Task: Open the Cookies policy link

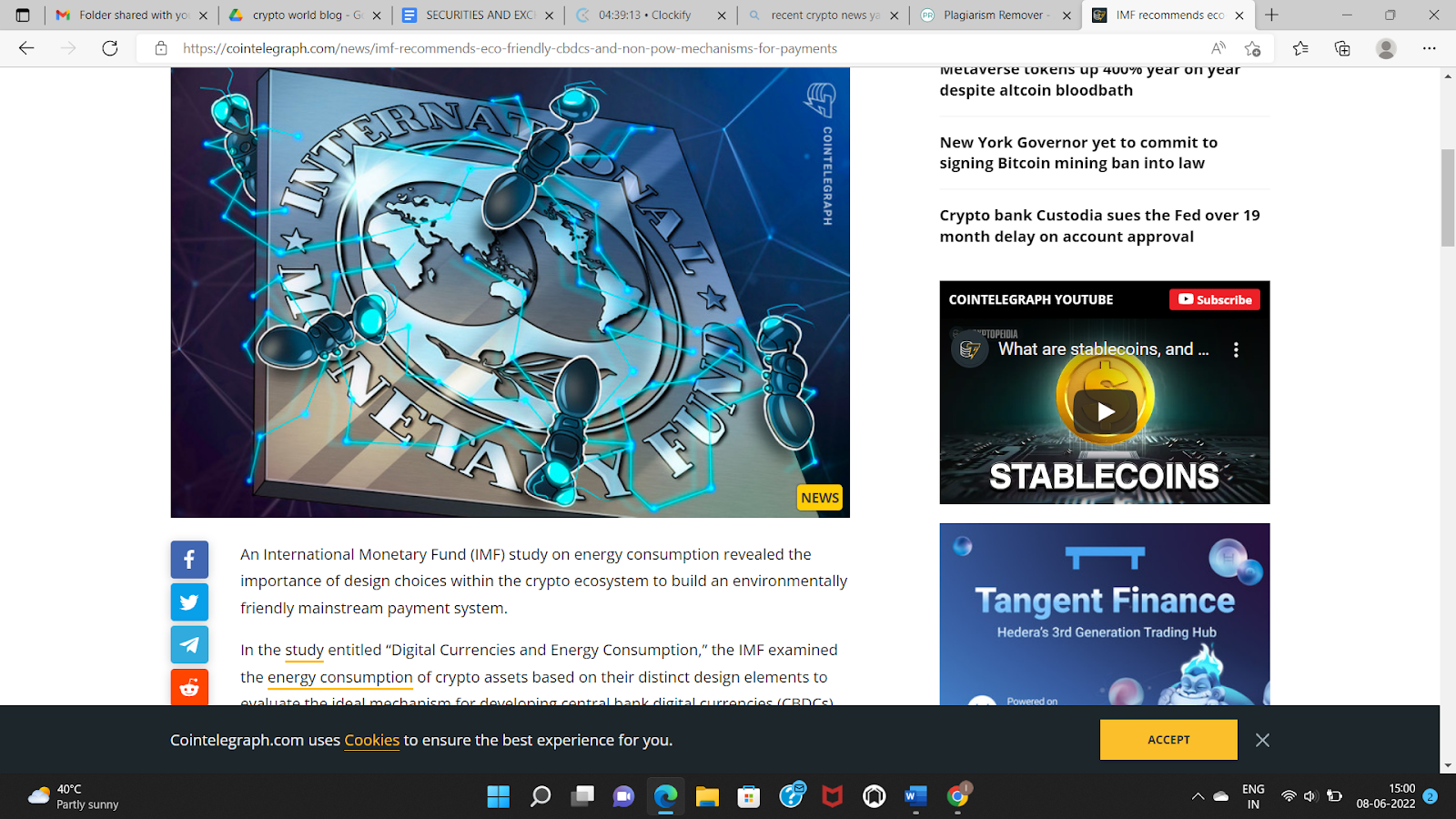Action: 371,740
